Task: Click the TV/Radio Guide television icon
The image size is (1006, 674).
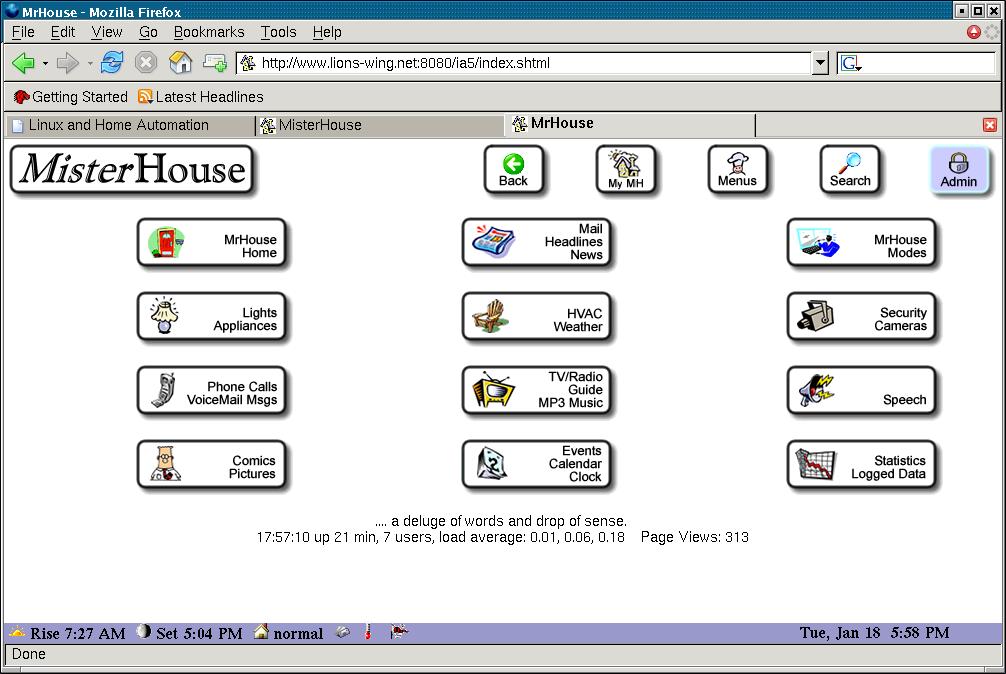Action: (x=492, y=391)
